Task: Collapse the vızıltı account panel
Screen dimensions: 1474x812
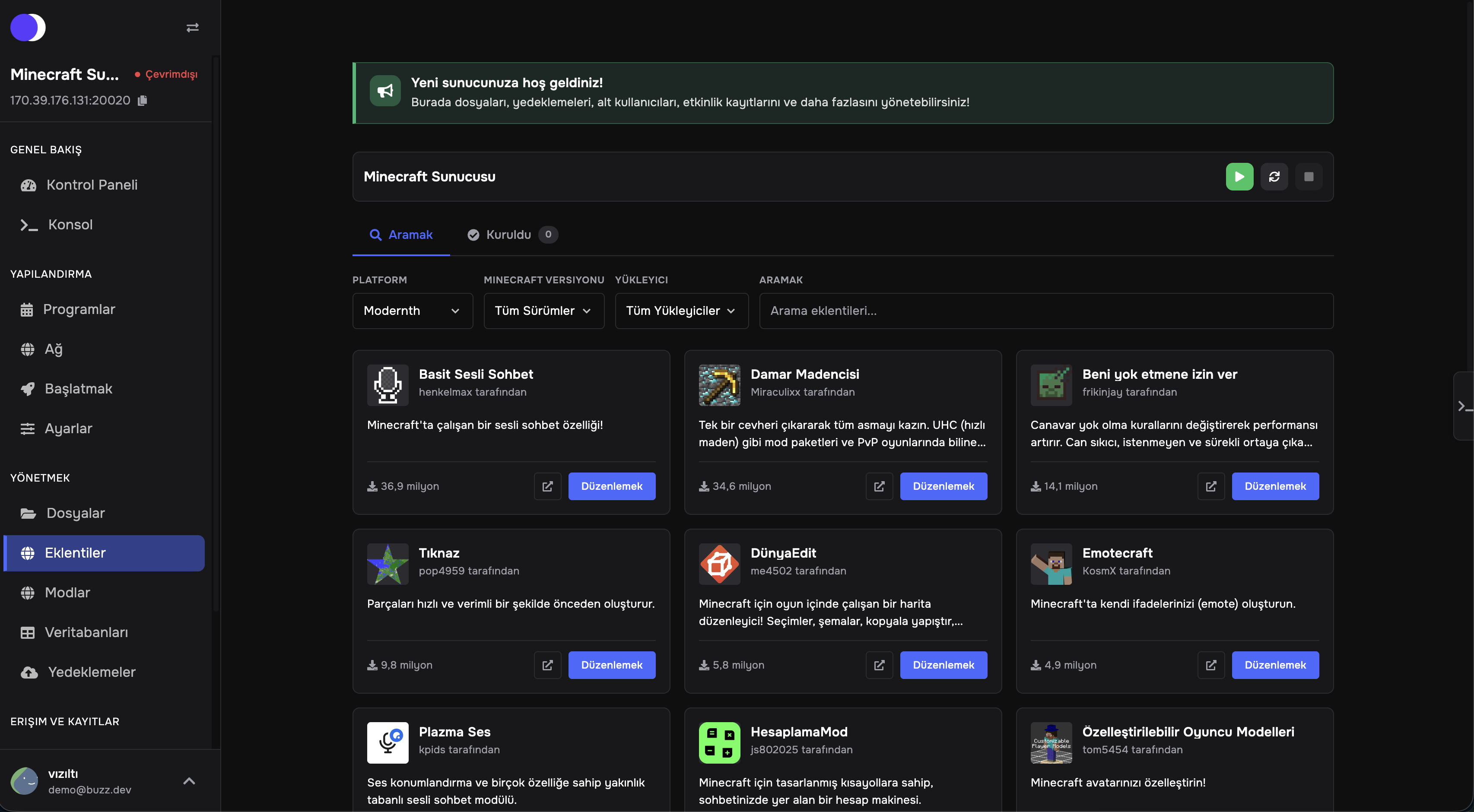Action: (189, 781)
